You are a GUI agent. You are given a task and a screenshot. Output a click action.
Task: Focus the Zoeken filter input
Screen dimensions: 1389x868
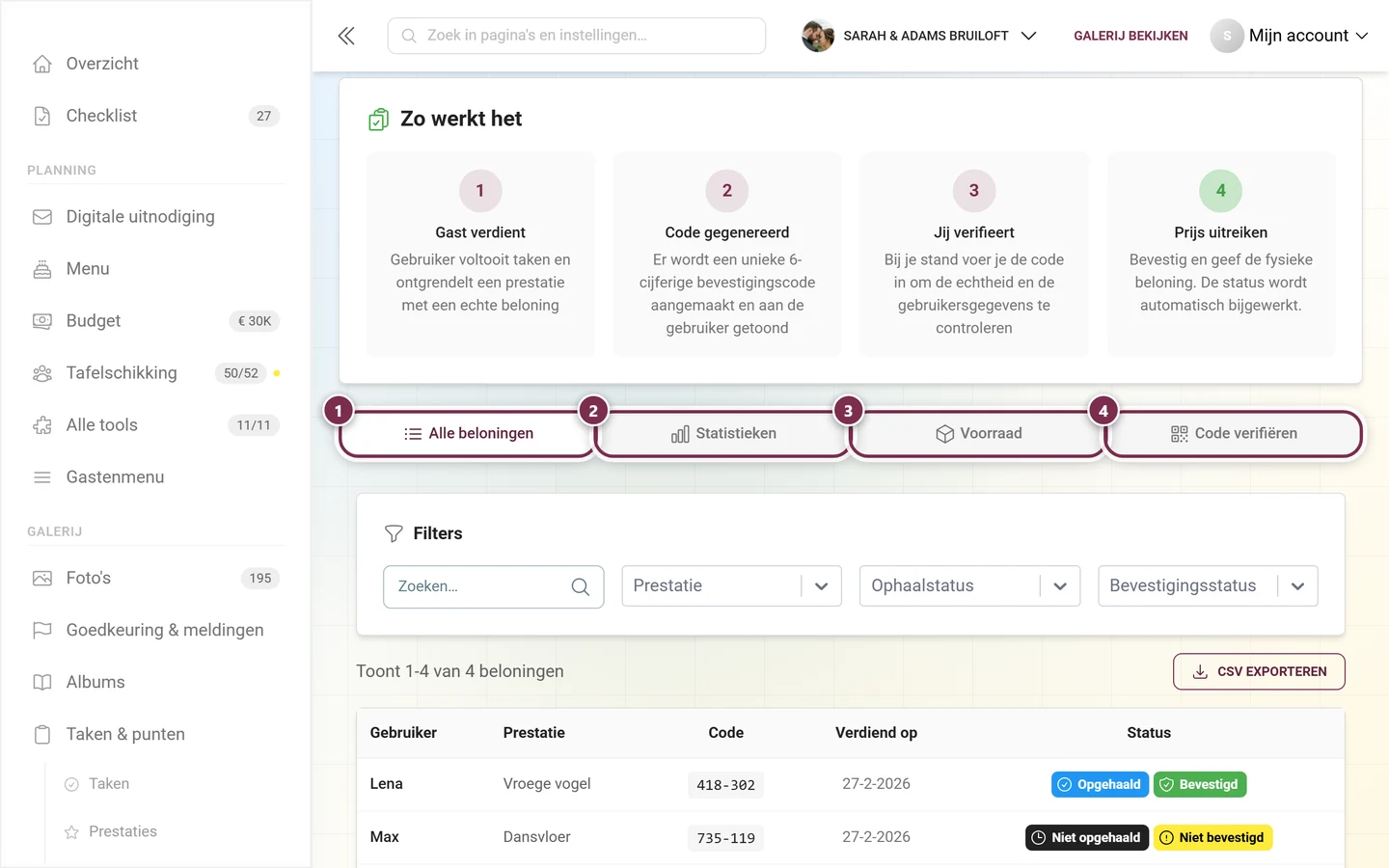click(x=494, y=586)
